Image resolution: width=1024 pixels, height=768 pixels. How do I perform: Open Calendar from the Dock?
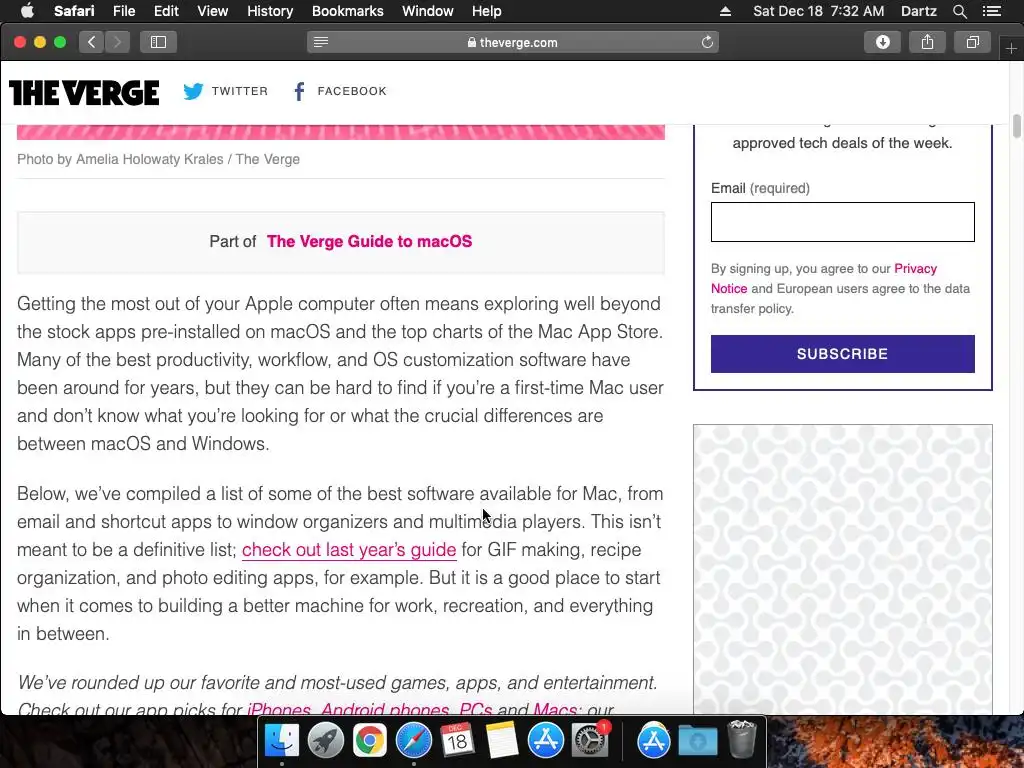[x=457, y=741]
